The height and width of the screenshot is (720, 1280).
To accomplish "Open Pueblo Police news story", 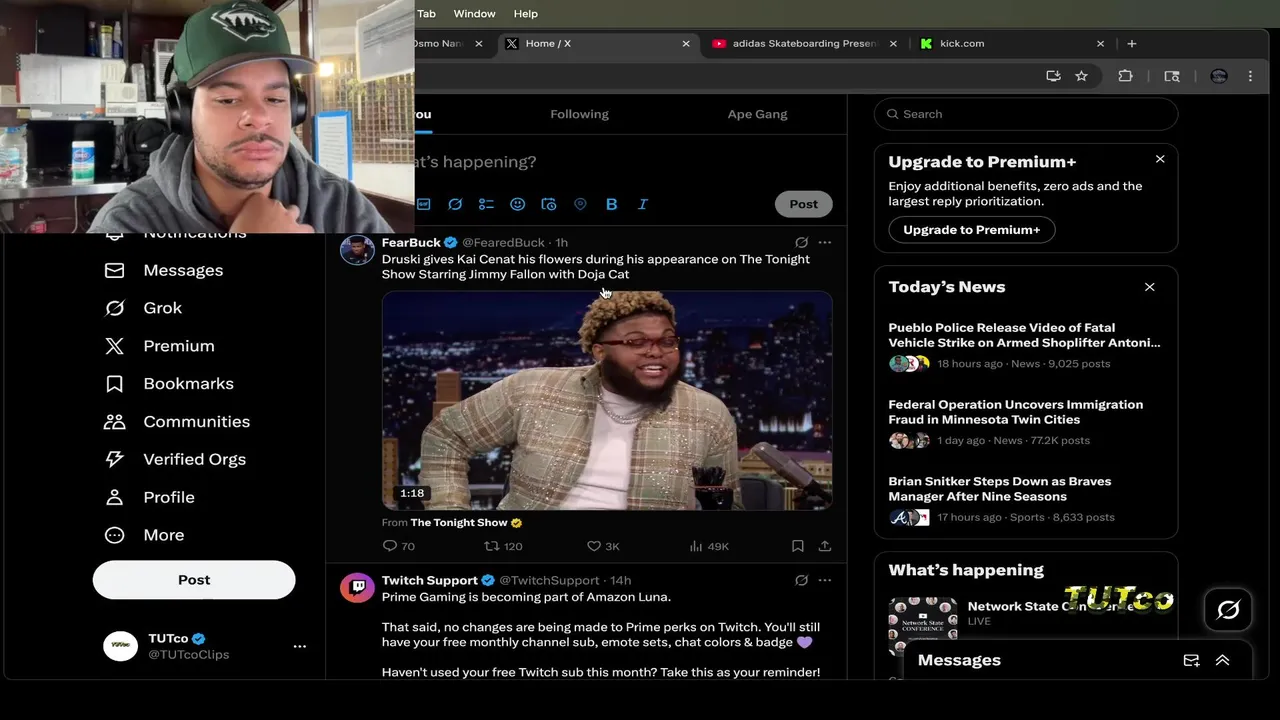I will [x=1025, y=345].
